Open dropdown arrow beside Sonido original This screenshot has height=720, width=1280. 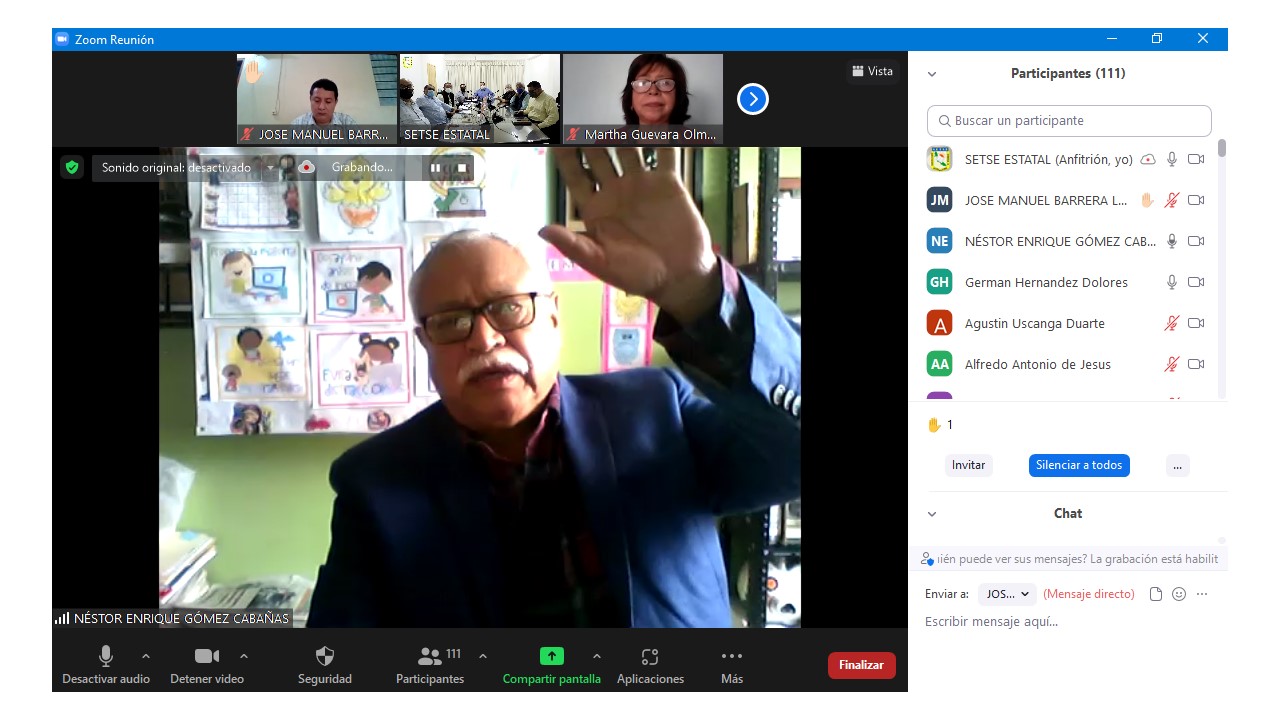click(269, 168)
